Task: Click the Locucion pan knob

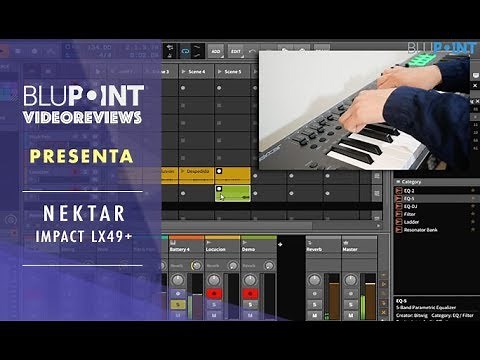Action: tap(214, 280)
